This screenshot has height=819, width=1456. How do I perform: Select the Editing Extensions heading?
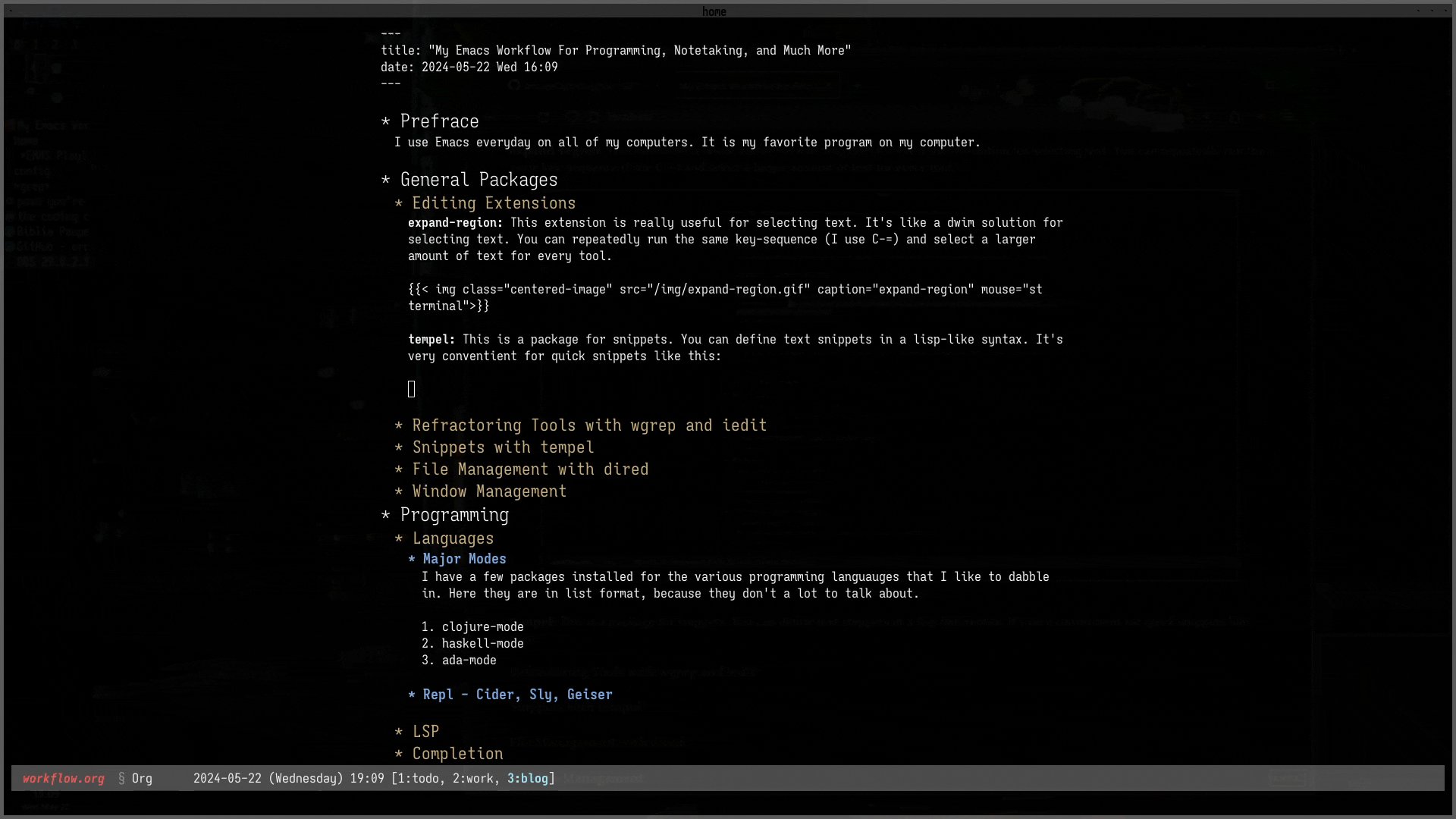click(x=494, y=203)
